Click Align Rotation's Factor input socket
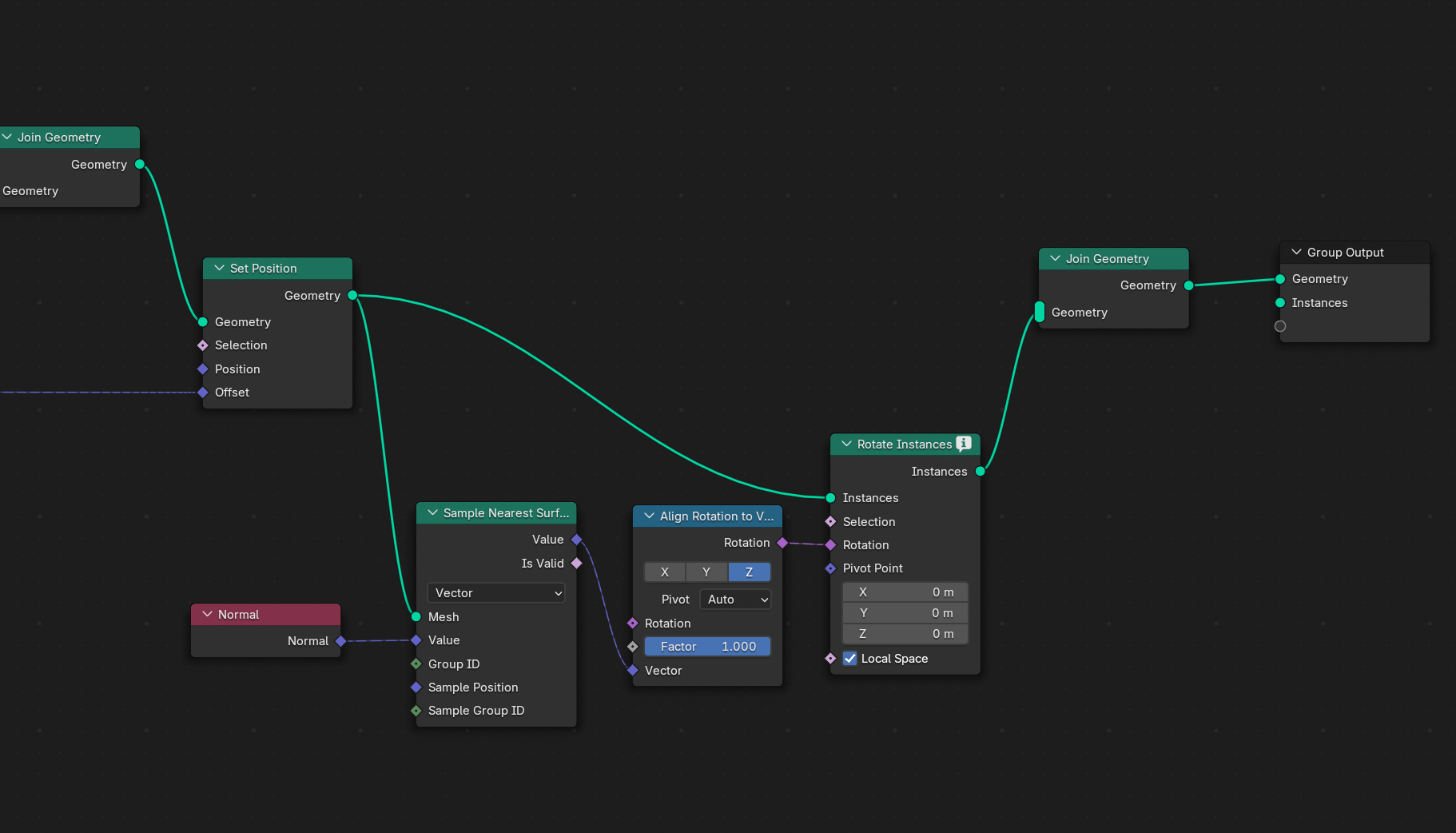Screen dimensions: 1456x833 (633, 647)
